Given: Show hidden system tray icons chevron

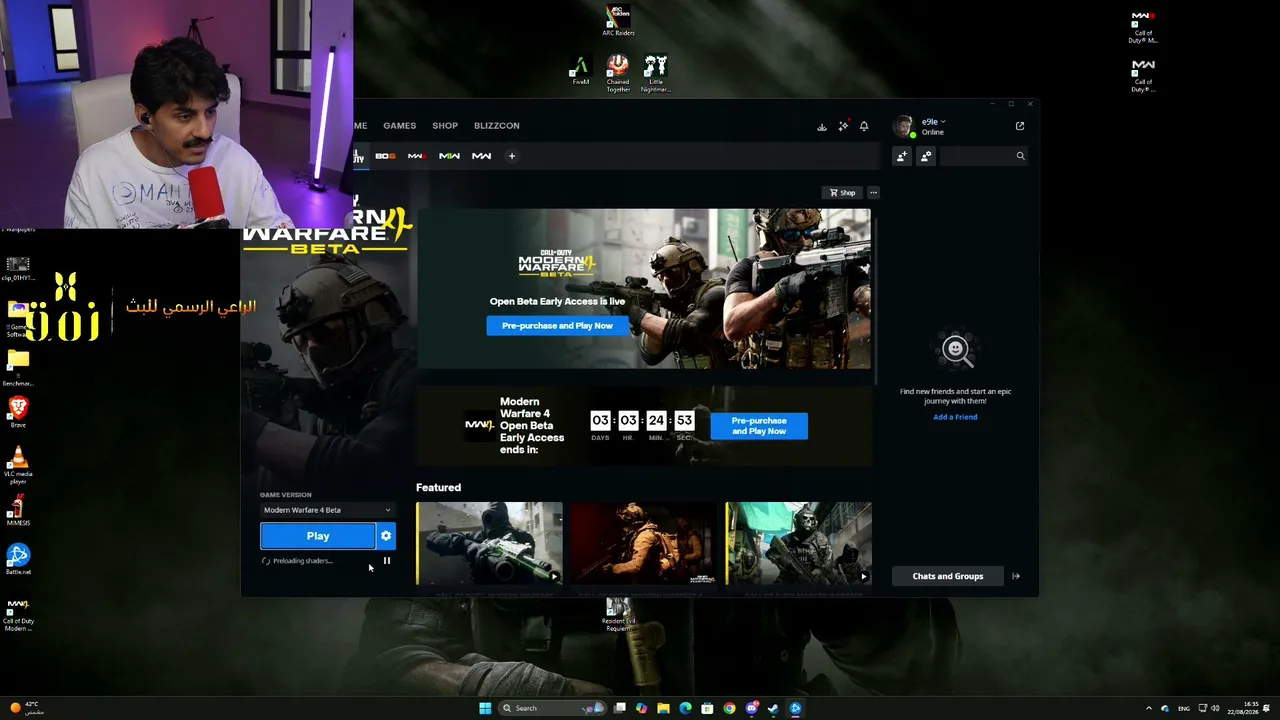Looking at the screenshot, I should [x=1149, y=708].
